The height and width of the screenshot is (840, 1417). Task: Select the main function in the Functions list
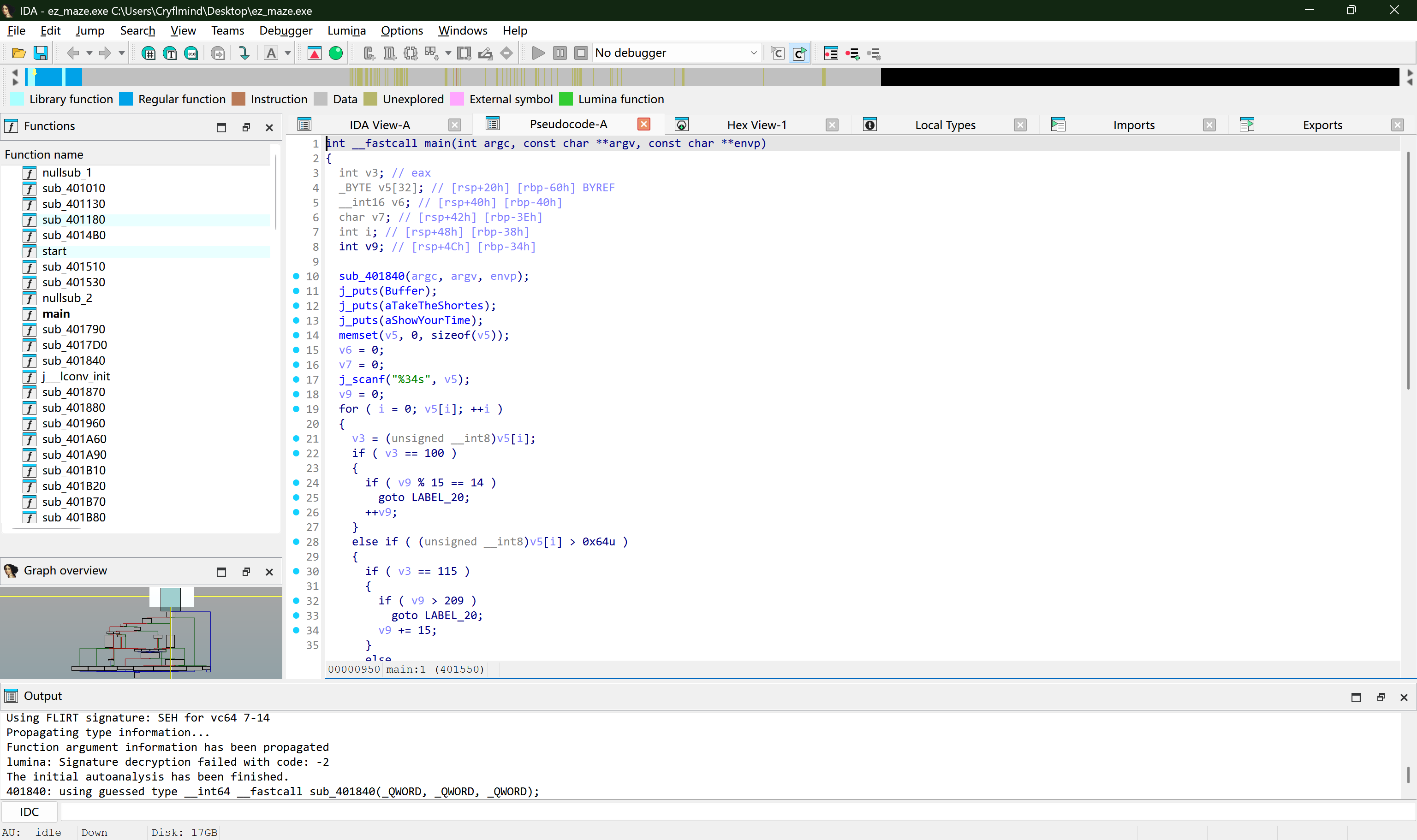pyautogui.click(x=56, y=314)
